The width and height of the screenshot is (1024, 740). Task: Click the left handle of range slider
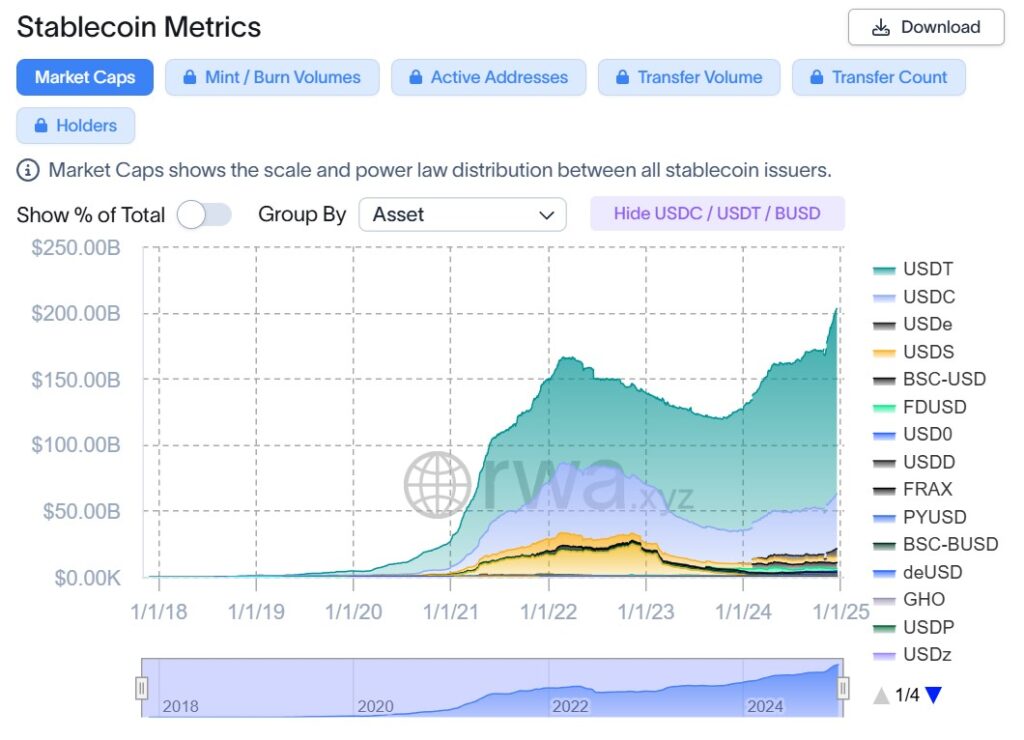coord(142,688)
